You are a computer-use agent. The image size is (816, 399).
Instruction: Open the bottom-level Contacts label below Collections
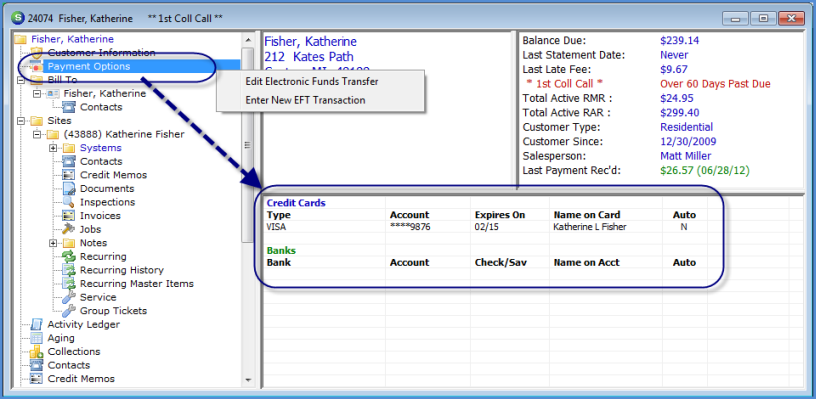point(69,365)
